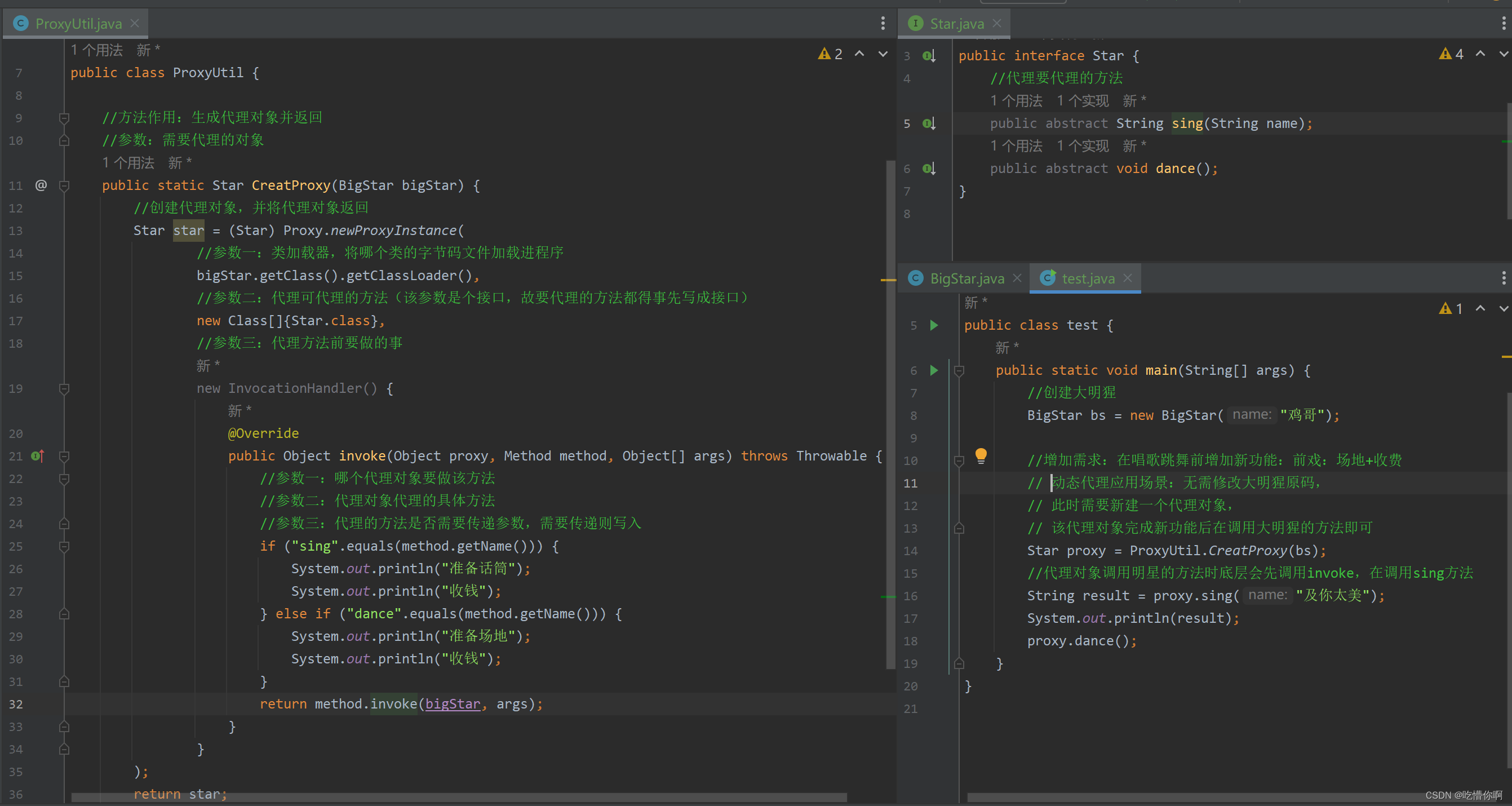Collapse the CreatProxy method at line 11

click(x=65, y=186)
